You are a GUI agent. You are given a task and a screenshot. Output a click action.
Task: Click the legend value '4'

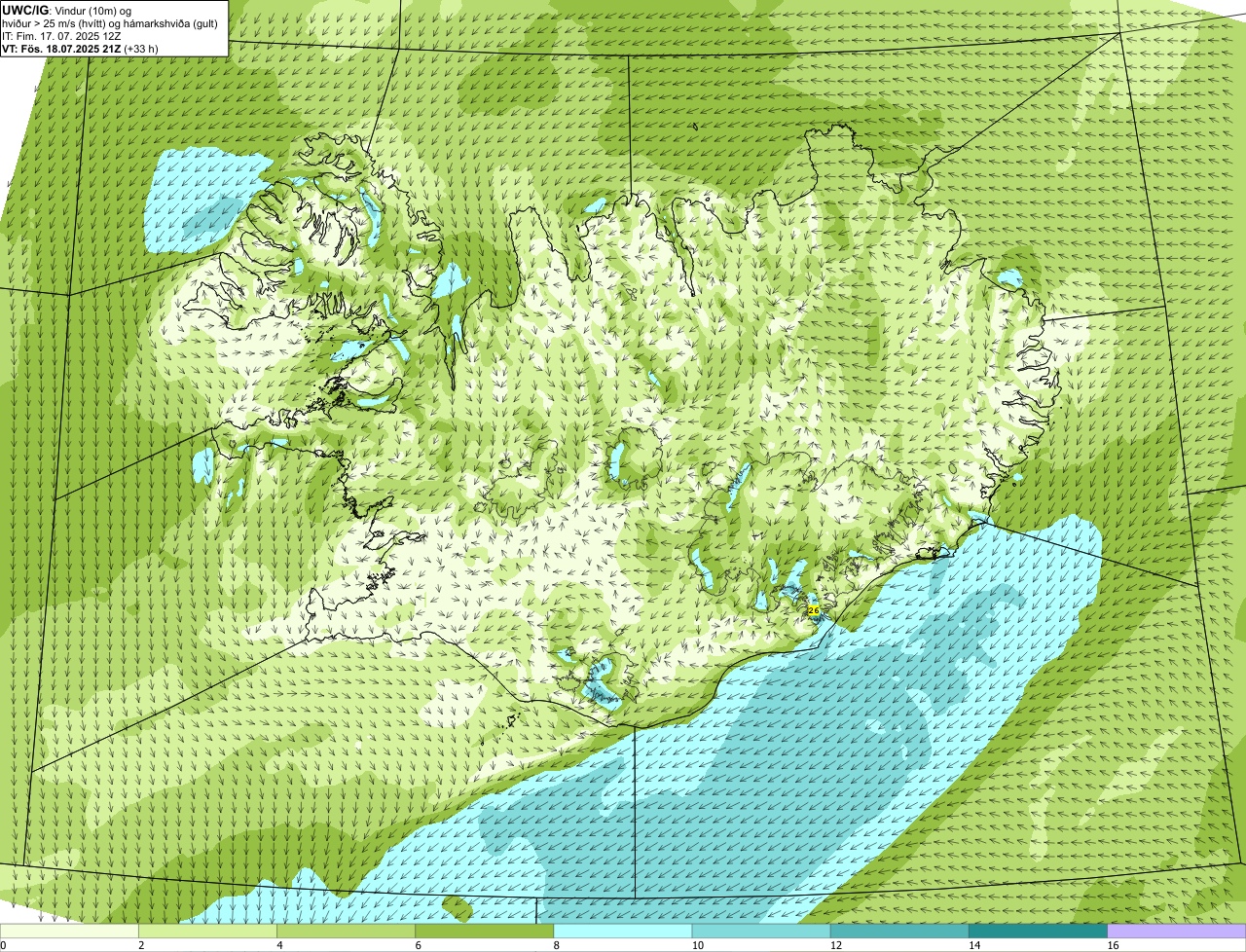point(279,945)
